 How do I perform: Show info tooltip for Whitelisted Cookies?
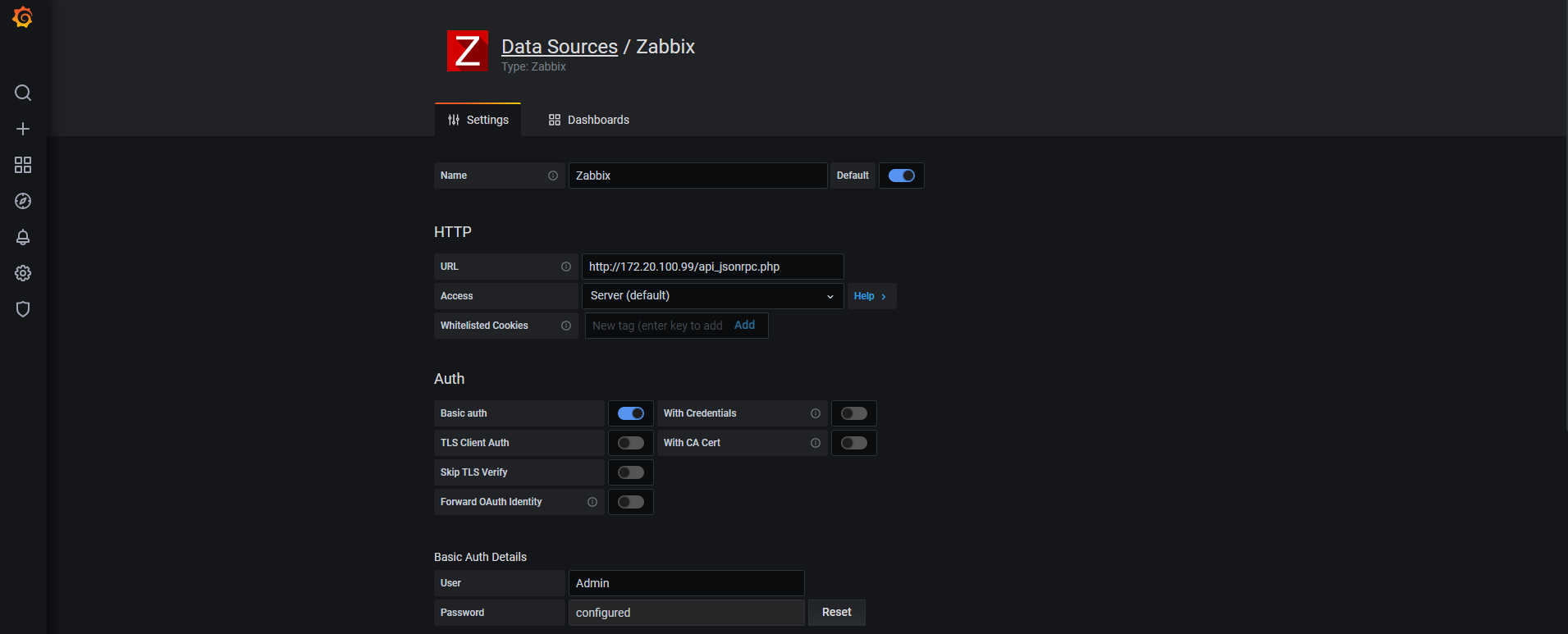coord(566,326)
